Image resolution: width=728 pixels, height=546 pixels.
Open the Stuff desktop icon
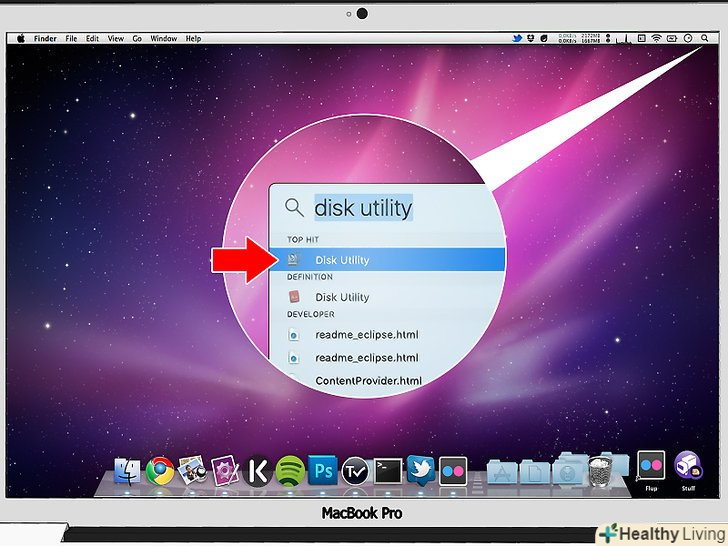(x=688, y=466)
